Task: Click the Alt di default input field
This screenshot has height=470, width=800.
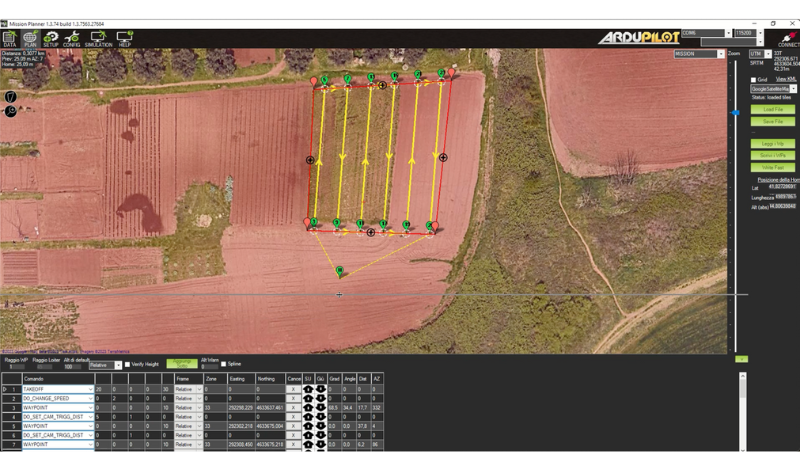Action: click(72, 367)
